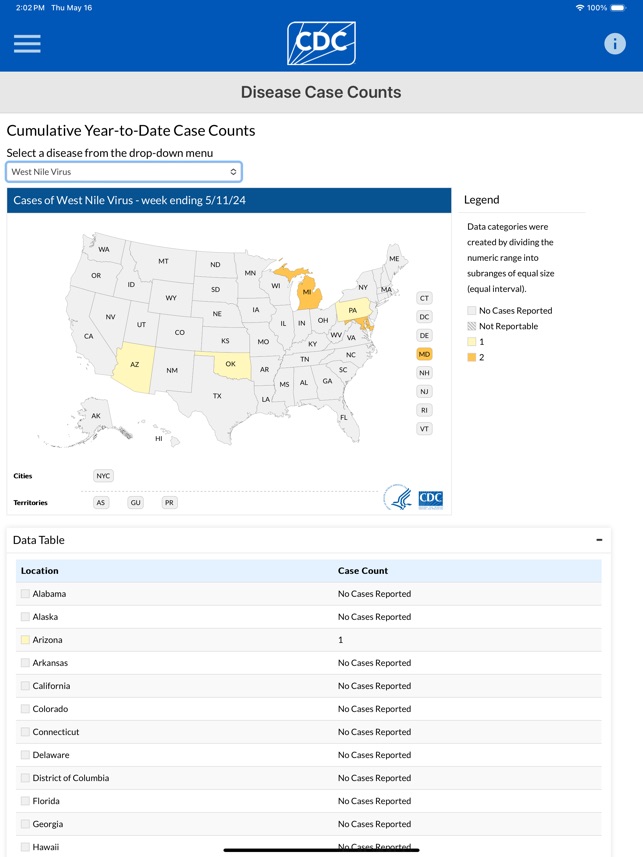The image size is (643, 857).
Task: Click the HHS seal below the map
Action: (x=397, y=498)
